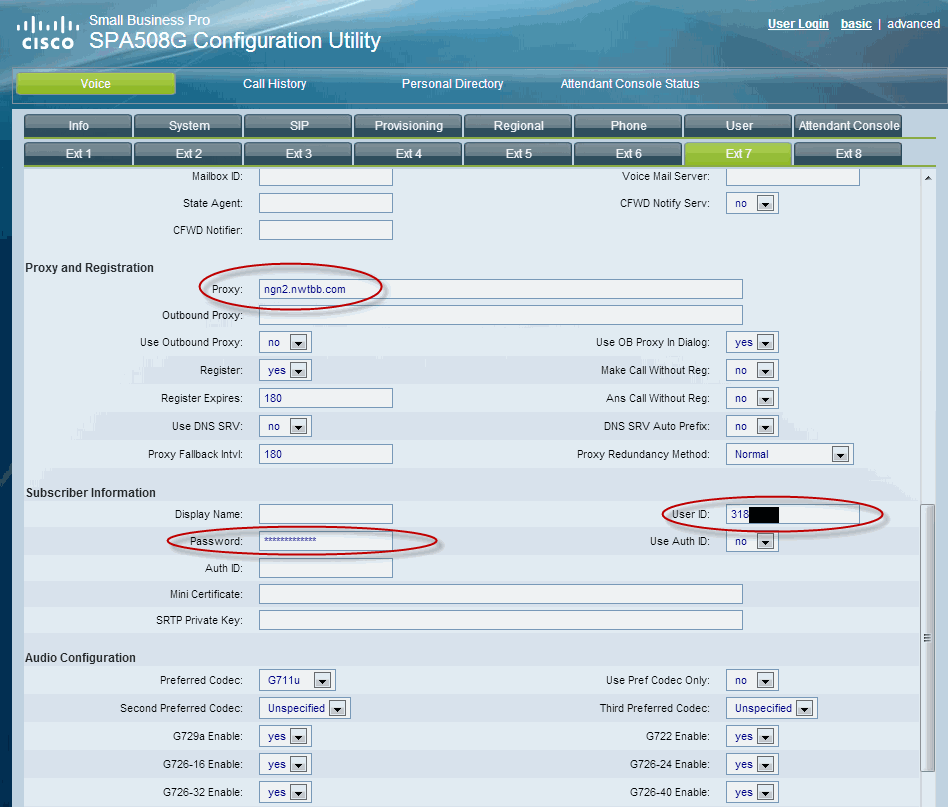Click the Voice Mail Server field

793,177
